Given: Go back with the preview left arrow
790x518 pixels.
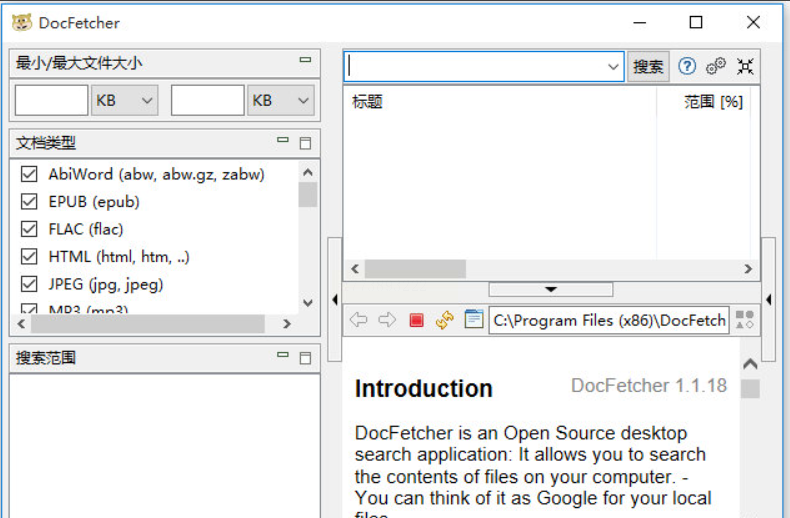Looking at the screenshot, I should (358, 319).
